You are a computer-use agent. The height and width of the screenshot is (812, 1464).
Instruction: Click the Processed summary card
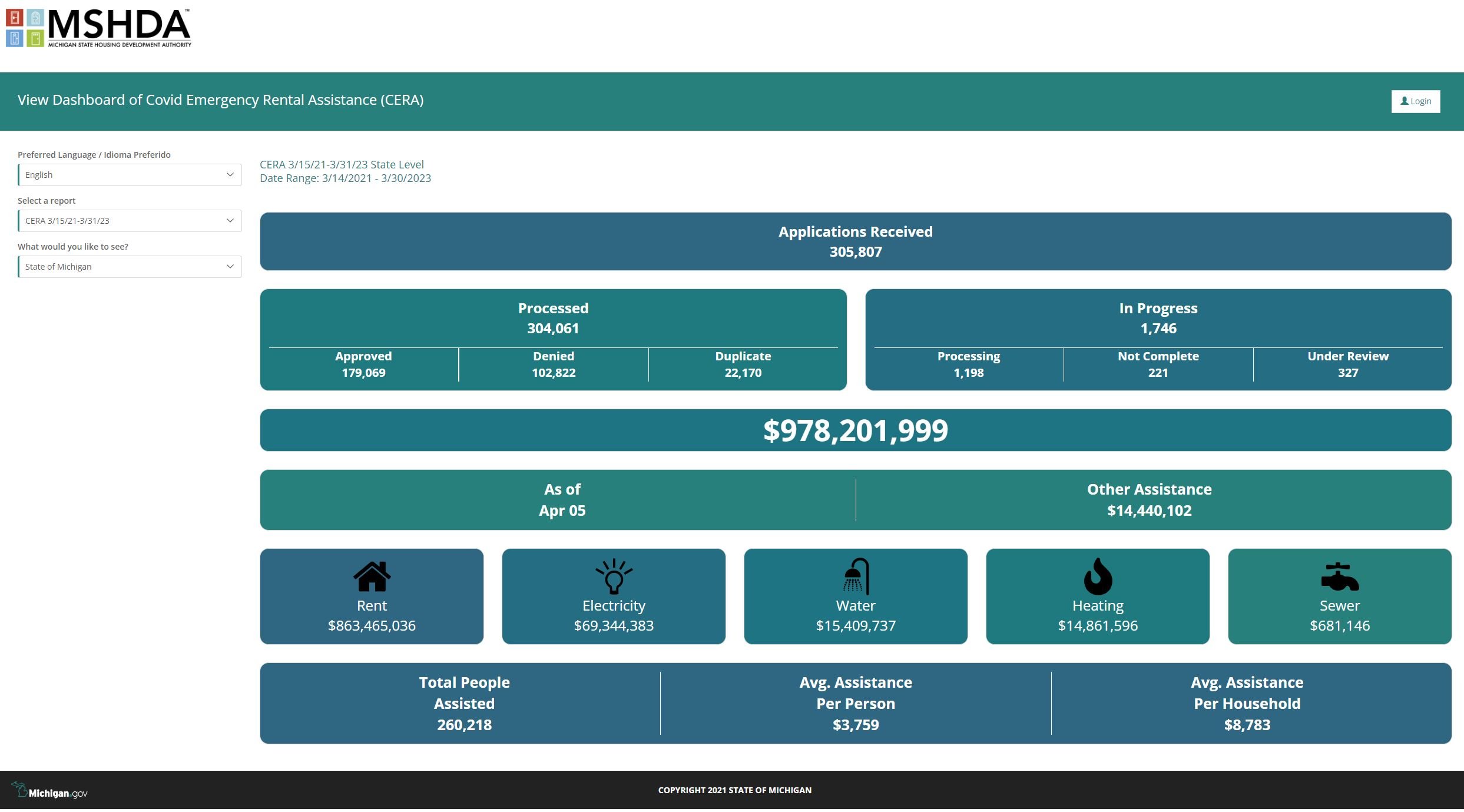pyautogui.click(x=552, y=318)
